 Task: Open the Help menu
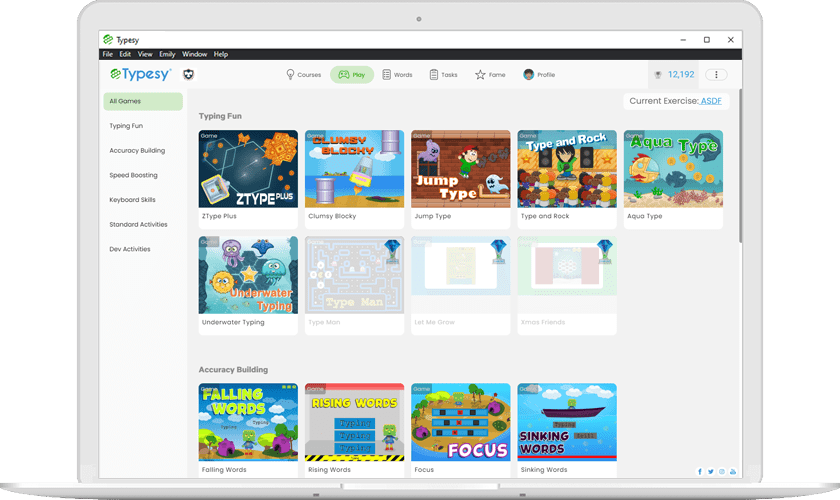tap(221, 54)
